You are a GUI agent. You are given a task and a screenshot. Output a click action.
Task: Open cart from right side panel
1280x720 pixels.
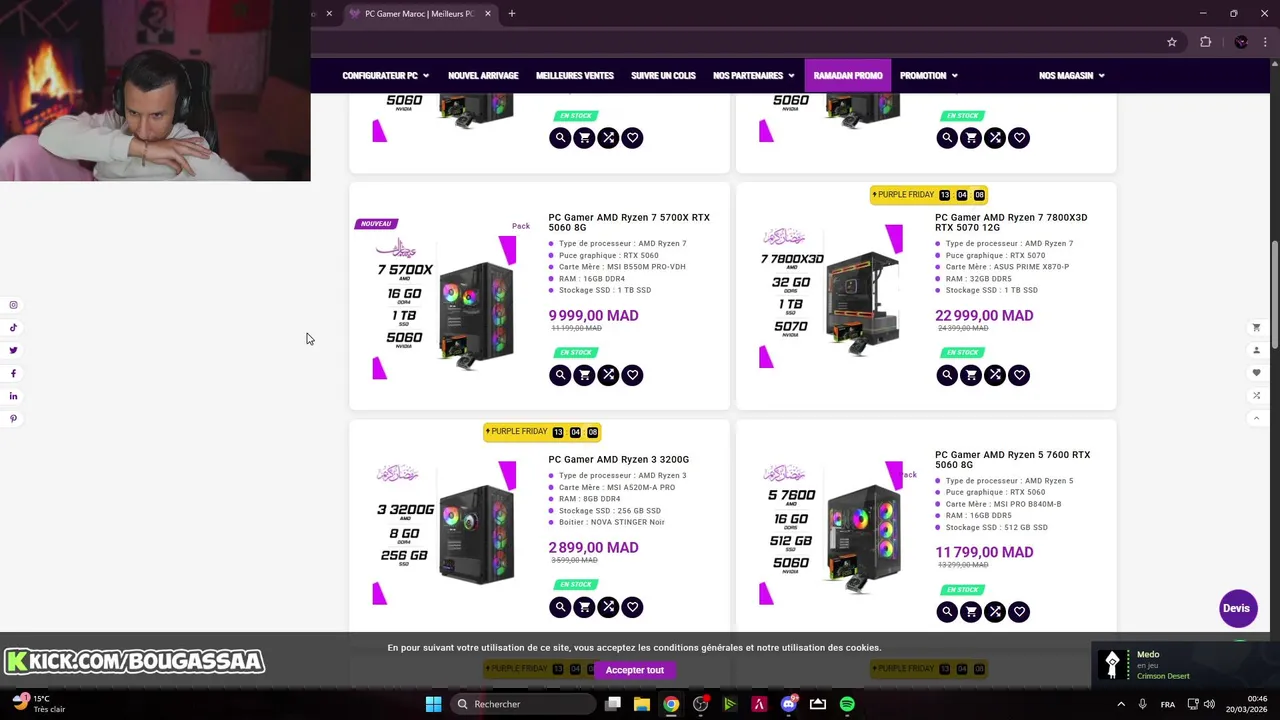(1257, 328)
